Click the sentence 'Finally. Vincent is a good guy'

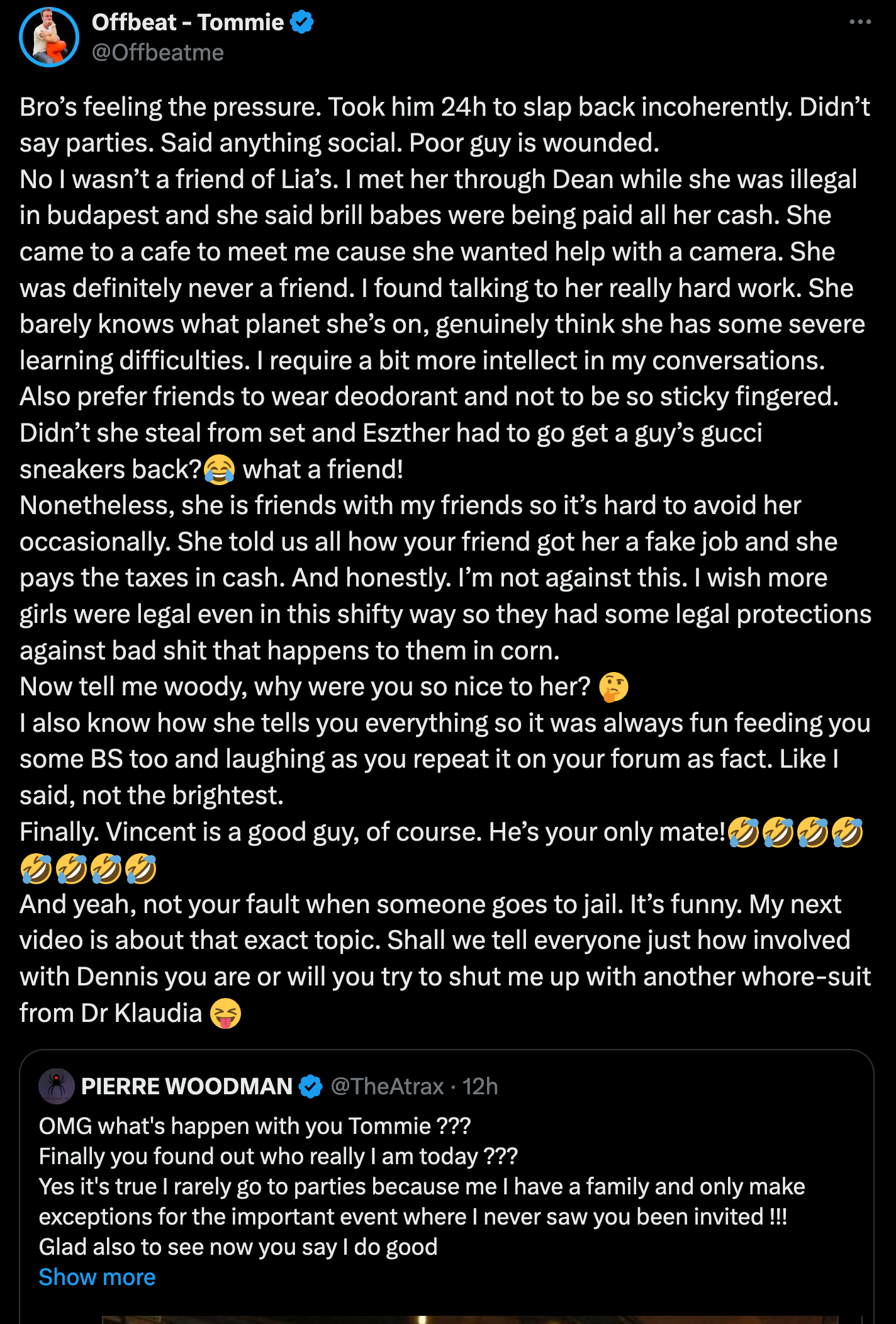(371, 832)
